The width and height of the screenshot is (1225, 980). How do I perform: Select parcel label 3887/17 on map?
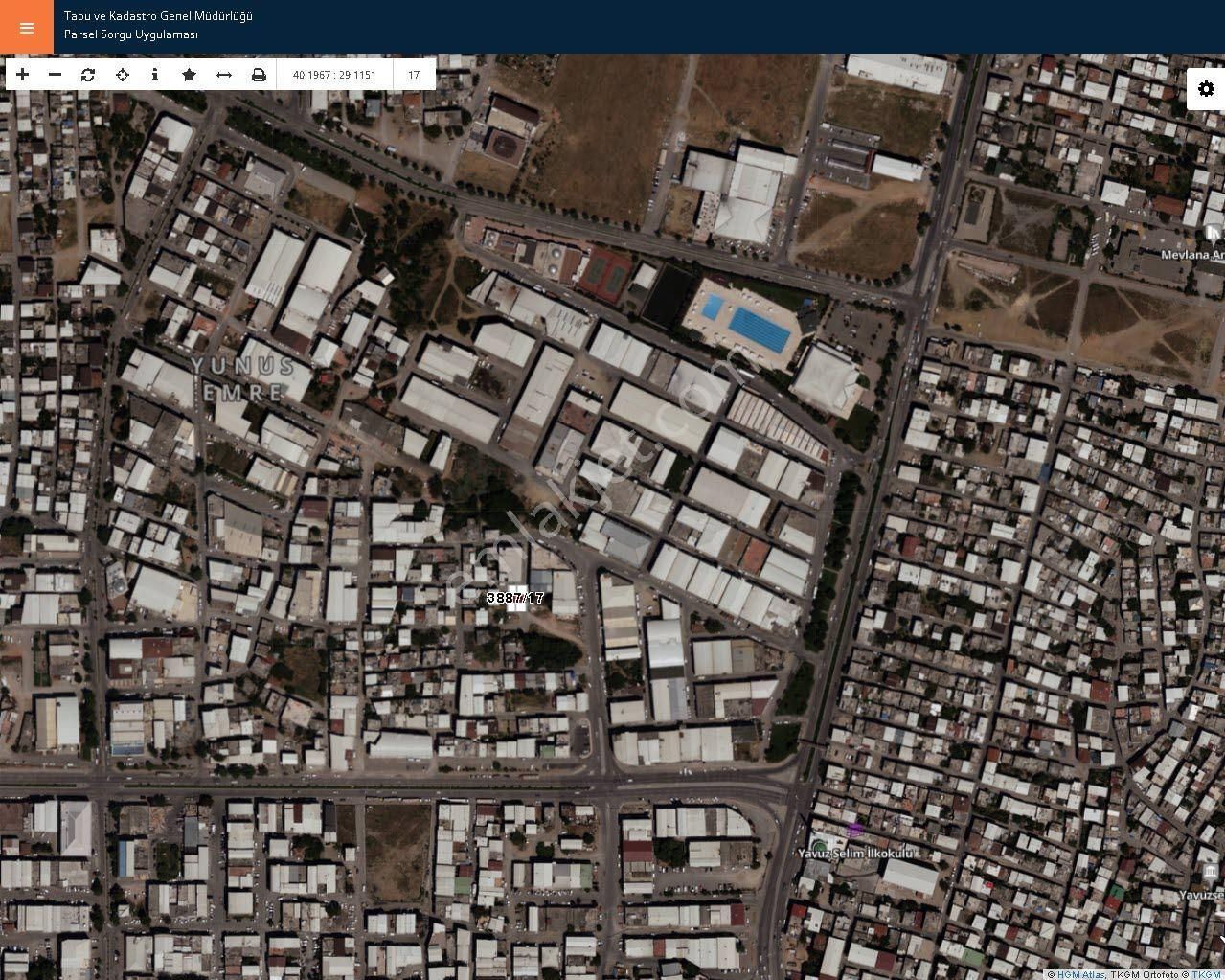tap(515, 598)
